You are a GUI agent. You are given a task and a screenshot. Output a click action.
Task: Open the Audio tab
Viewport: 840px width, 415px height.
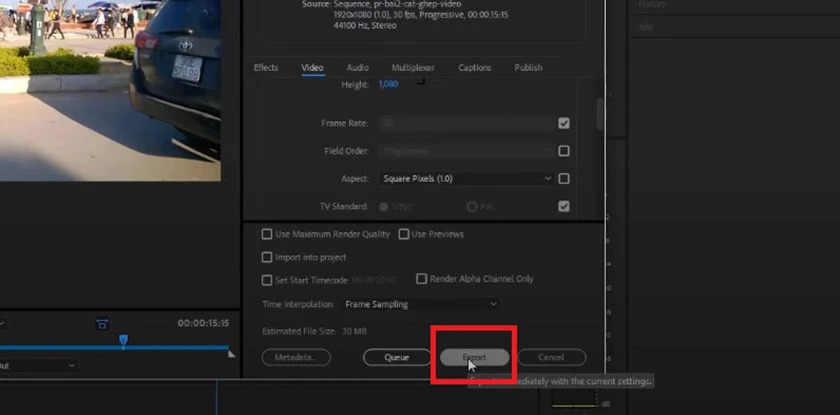pos(357,67)
